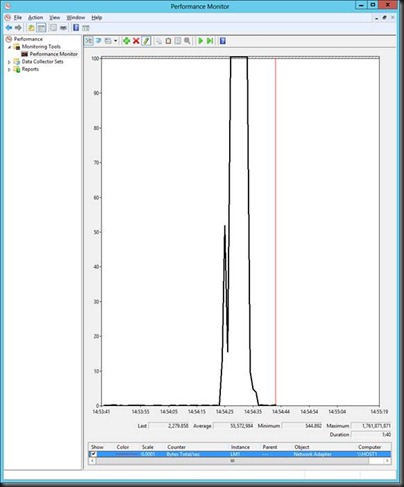
Task: Click the Bytes Total/sec counter cell
Action: (183, 454)
